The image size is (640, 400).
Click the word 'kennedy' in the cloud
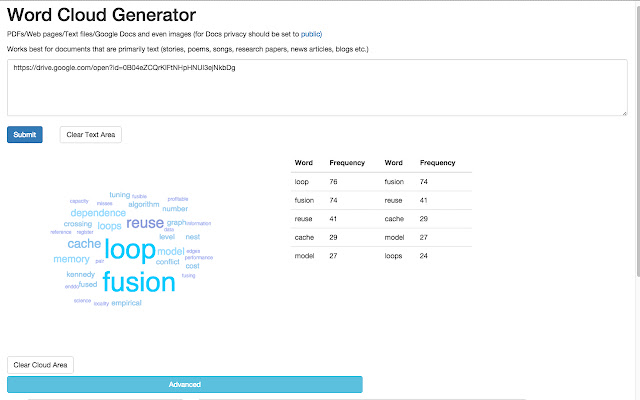(x=80, y=274)
